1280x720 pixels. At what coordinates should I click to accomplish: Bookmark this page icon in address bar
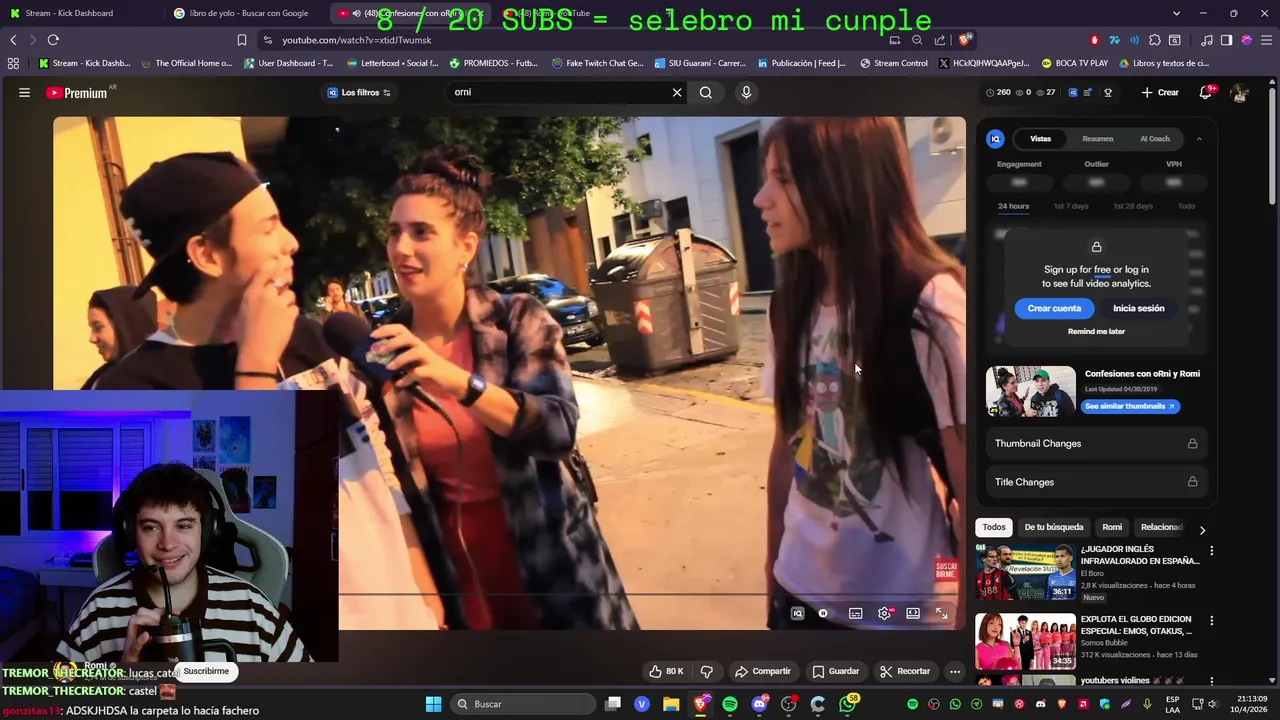pyautogui.click(x=241, y=40)
